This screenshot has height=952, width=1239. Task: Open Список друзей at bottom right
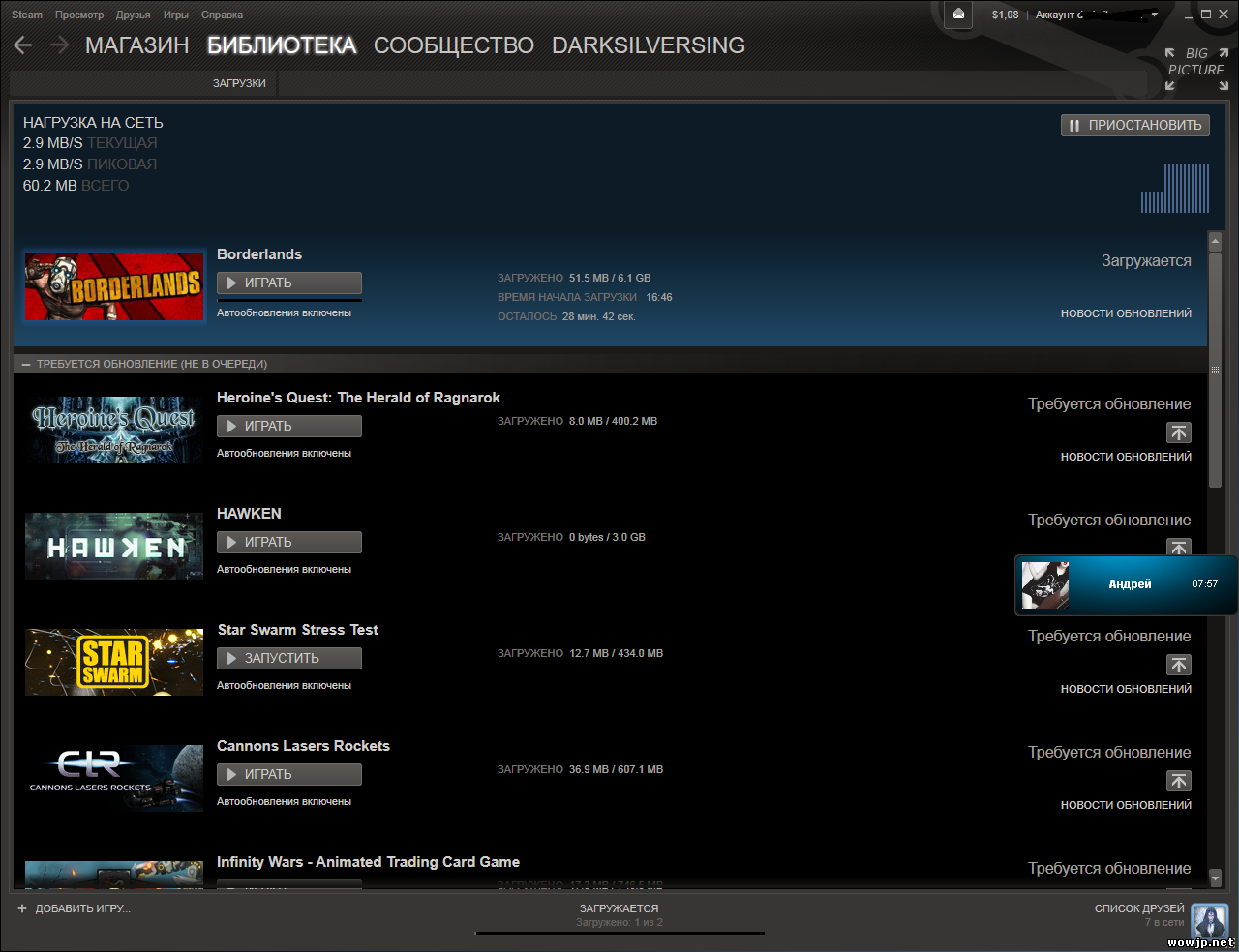tap(1139, 908)
